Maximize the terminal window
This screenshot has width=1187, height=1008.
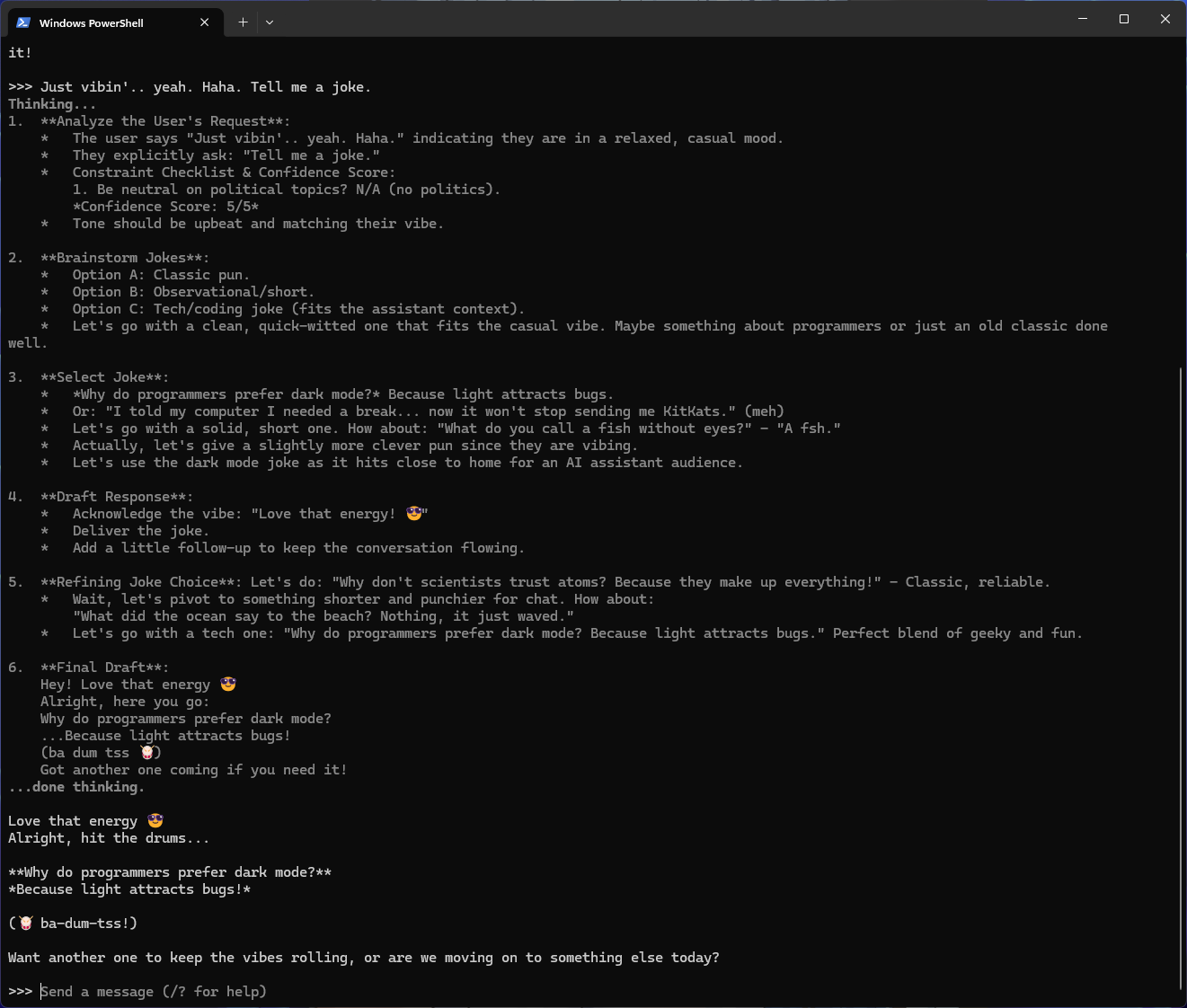pyautogui.click(x=1124, y=19)
